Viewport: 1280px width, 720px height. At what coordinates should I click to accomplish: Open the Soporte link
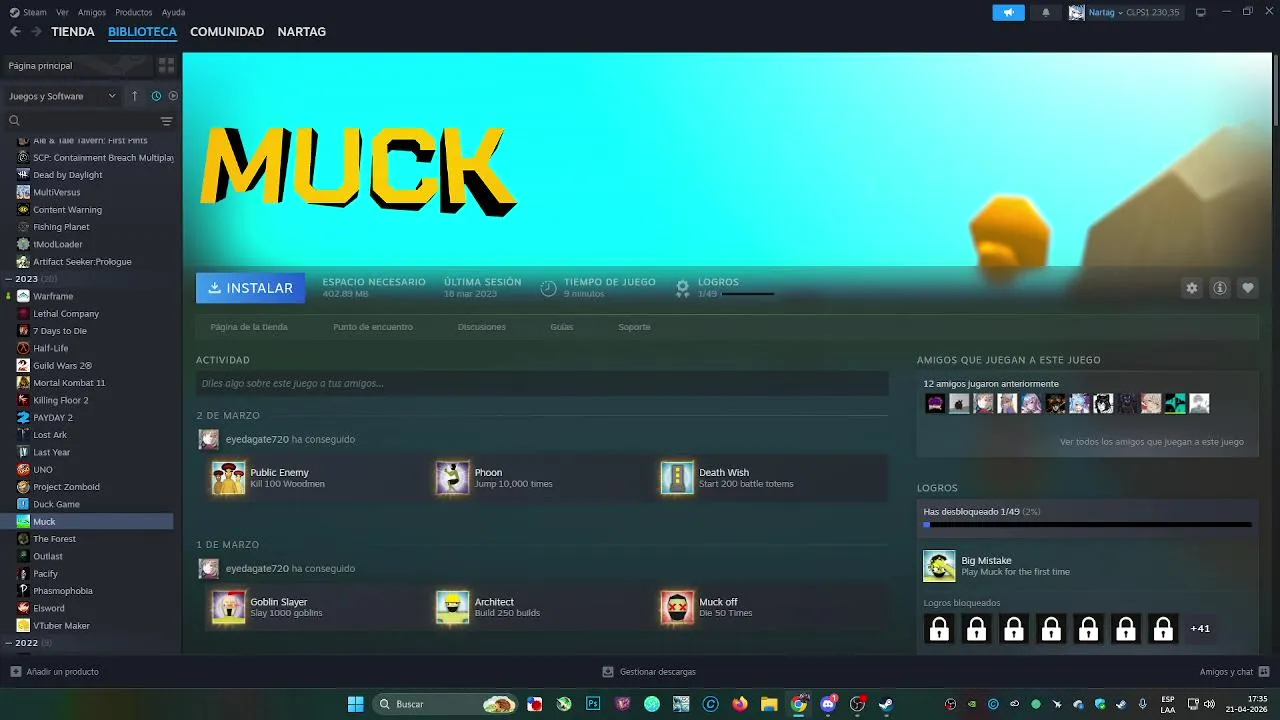tap(634, 327)
